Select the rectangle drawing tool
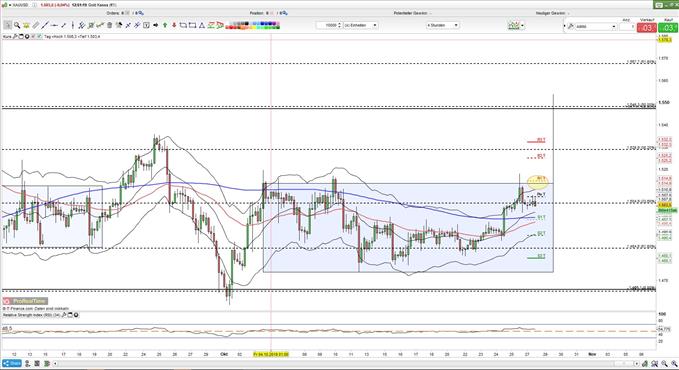Image resolution: width=679 pixels, height=370 pixels. (x=192, y=25)
